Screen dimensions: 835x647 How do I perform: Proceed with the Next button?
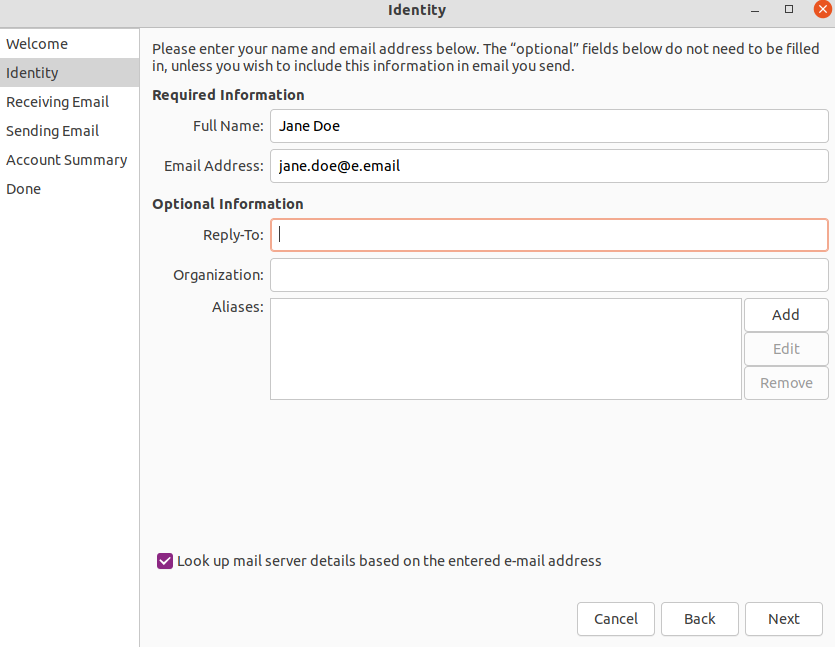pyautogui.click(x=783, y=619)
